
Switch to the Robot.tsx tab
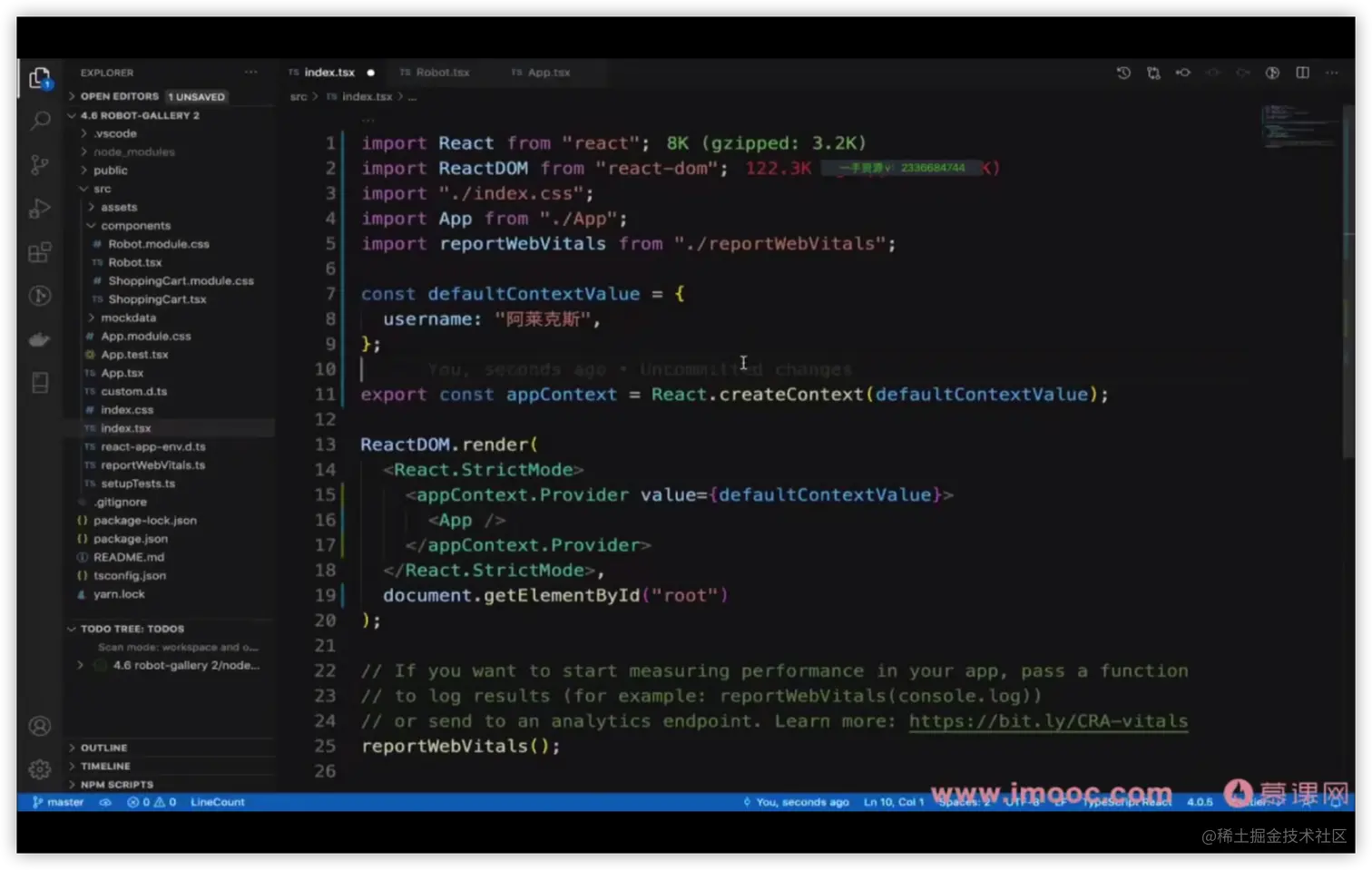[x=436, y=73]
